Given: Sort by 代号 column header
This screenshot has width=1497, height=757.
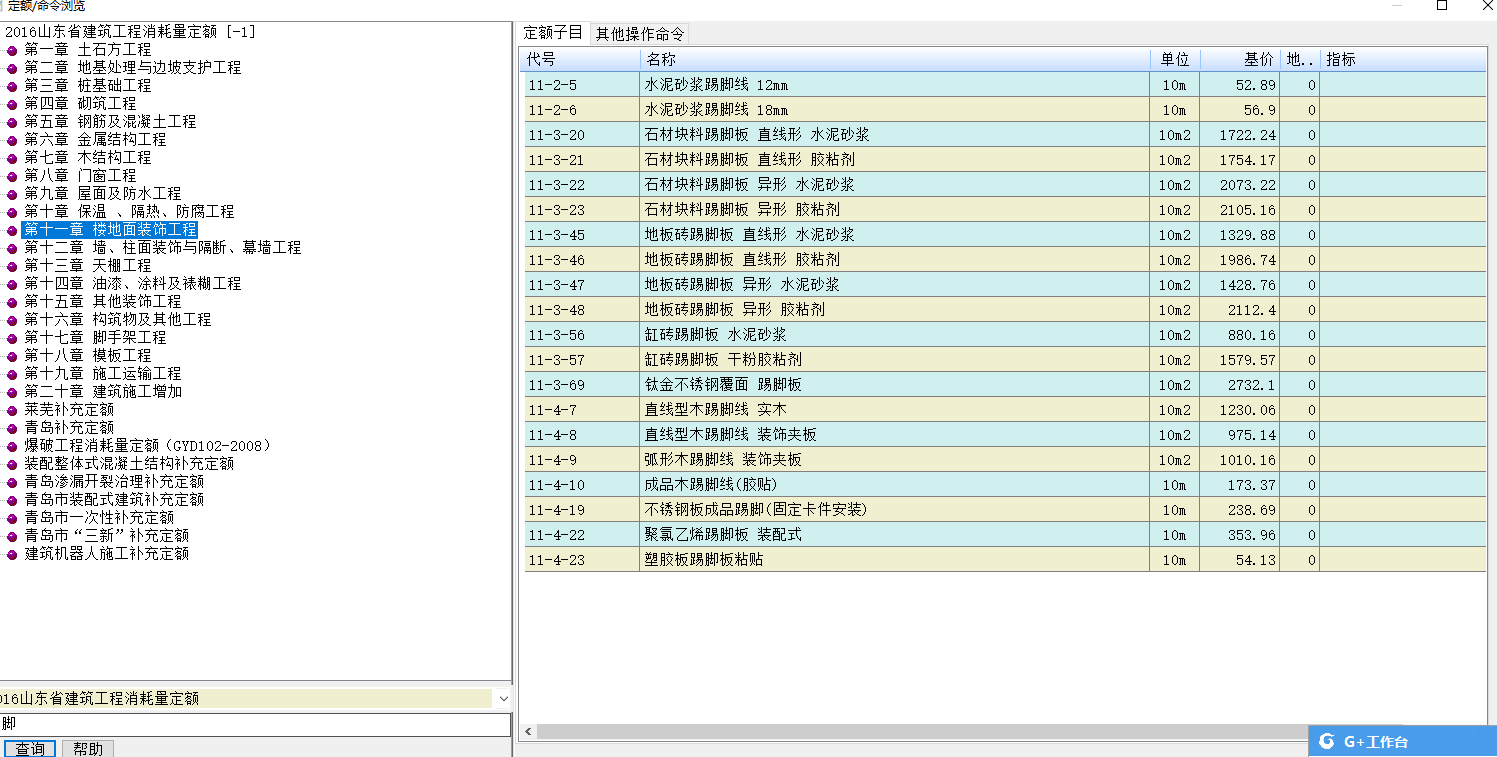Looking at the screenshot, I should pyautogui.click(x=582, y=60).
